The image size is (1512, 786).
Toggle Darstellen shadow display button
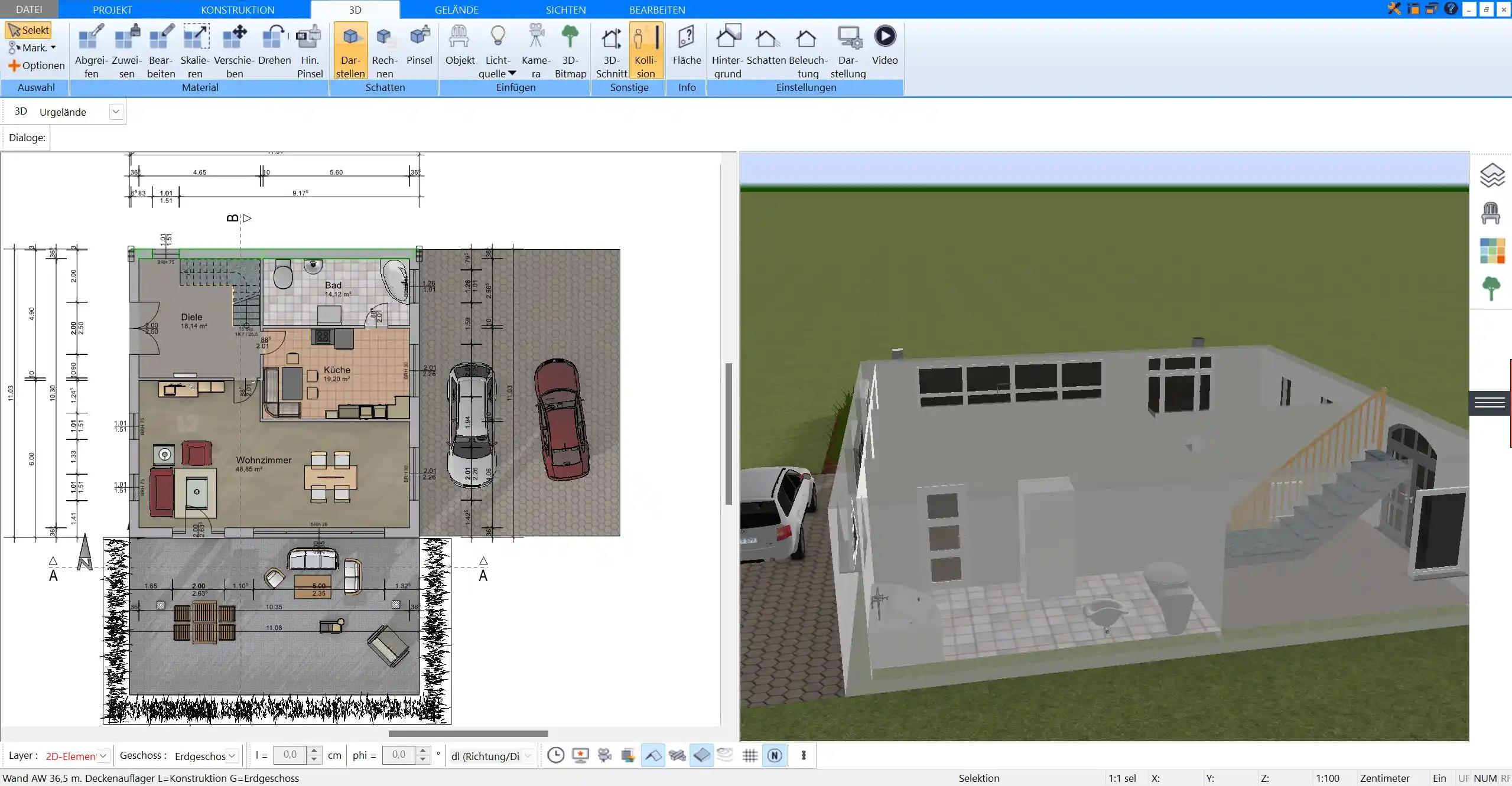point(350,51)
